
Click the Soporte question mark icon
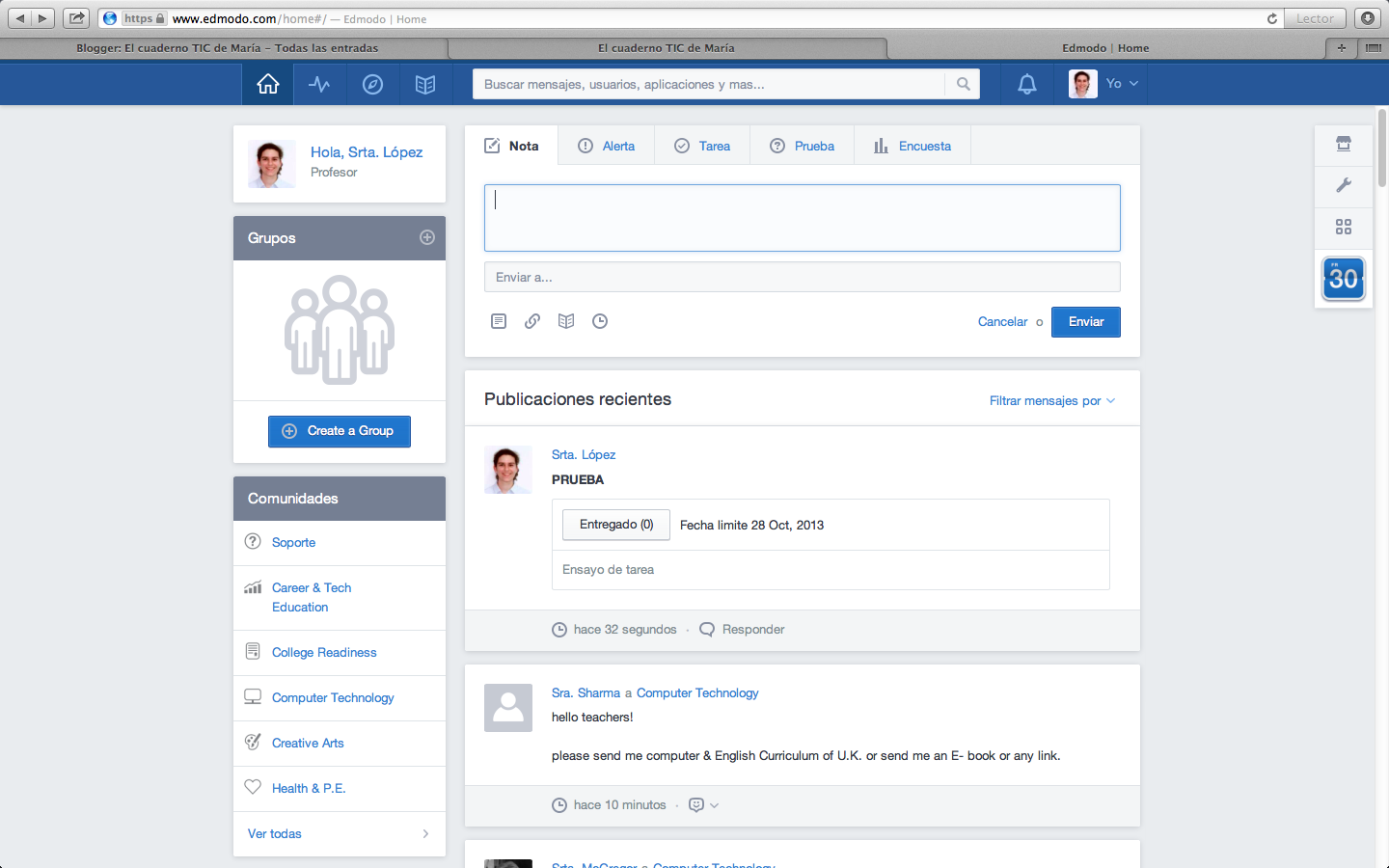click(253, 541)
